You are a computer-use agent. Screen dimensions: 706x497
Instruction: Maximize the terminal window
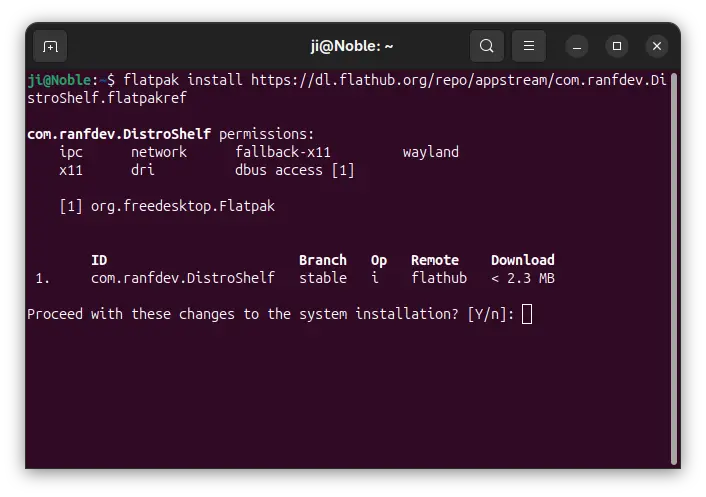point(617,46)
